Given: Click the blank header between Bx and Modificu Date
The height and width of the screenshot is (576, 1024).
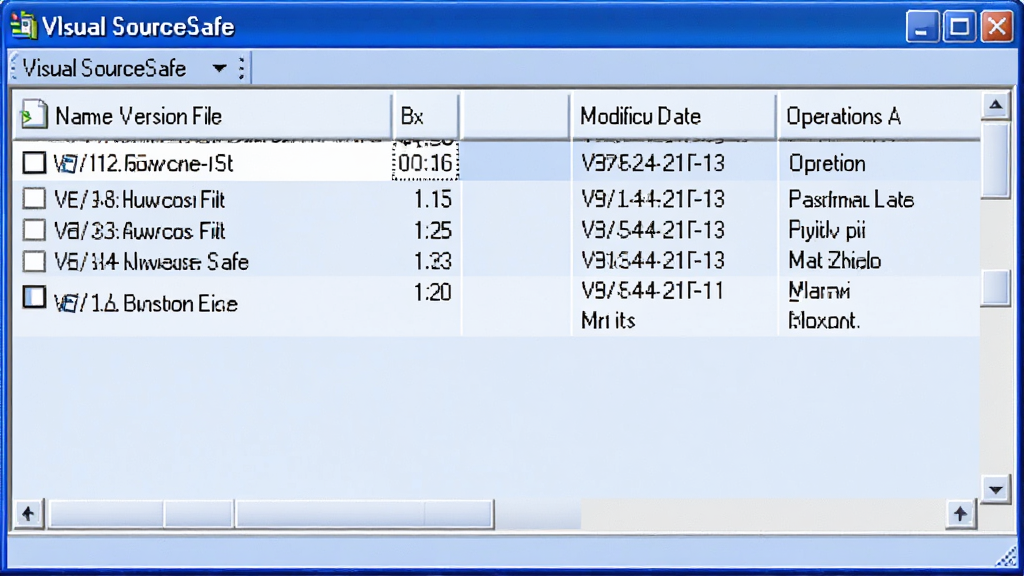Looking at the screenshot, I should [515, 116].
